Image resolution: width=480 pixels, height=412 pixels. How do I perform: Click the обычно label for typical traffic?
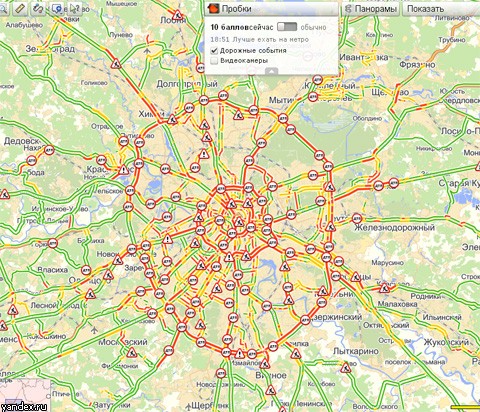click(313, 27)
